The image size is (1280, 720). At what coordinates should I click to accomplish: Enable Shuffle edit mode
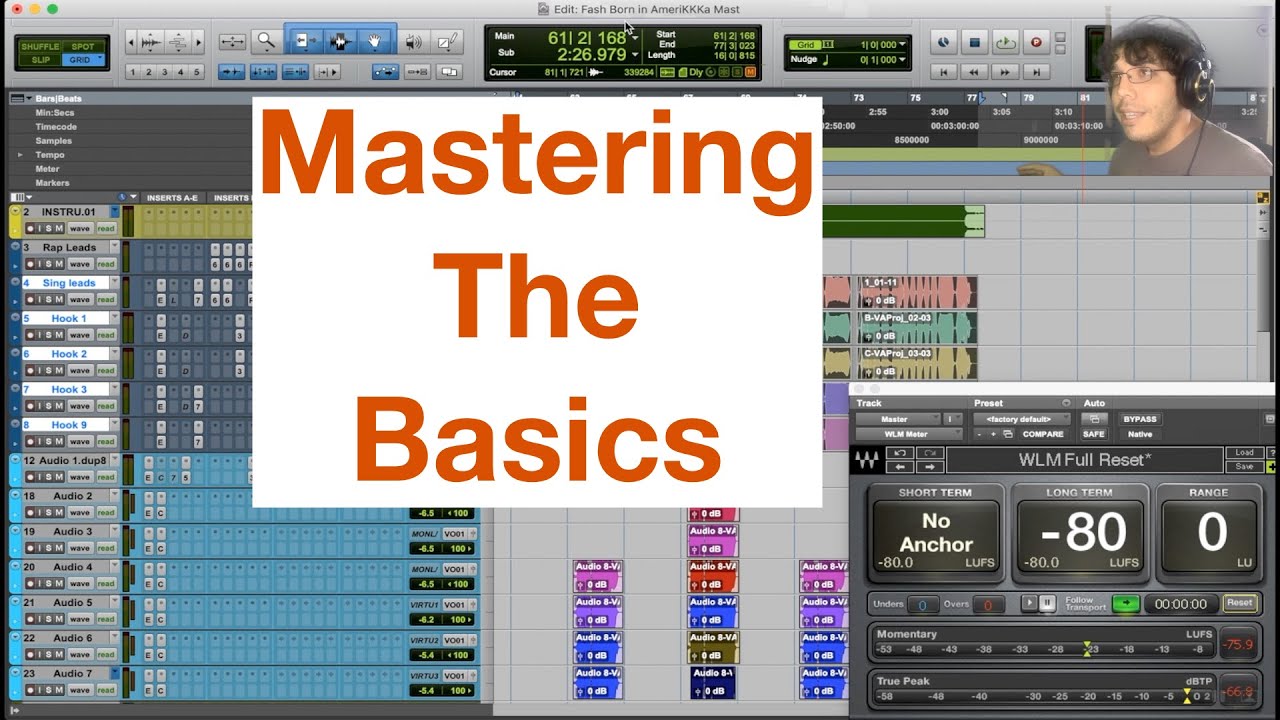[x=40, y=46]
